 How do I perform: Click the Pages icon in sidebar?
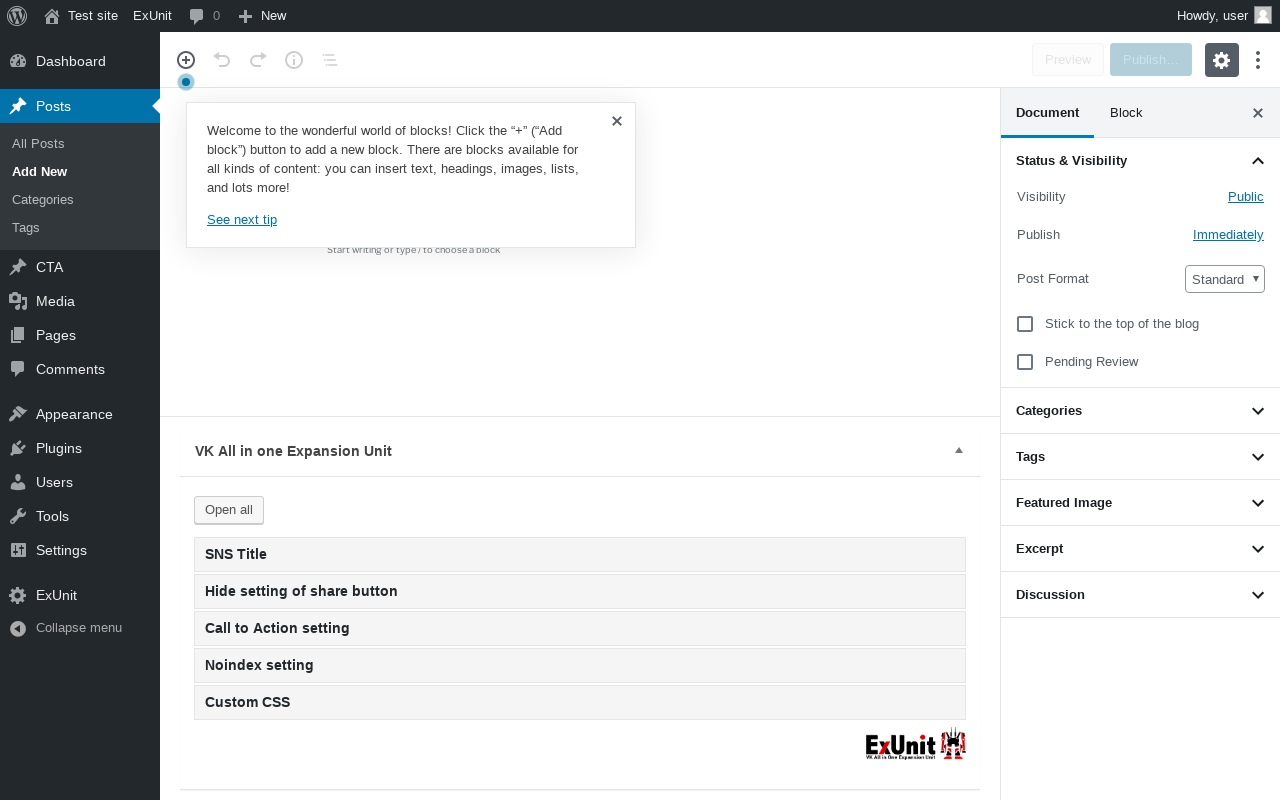(18, 335)
